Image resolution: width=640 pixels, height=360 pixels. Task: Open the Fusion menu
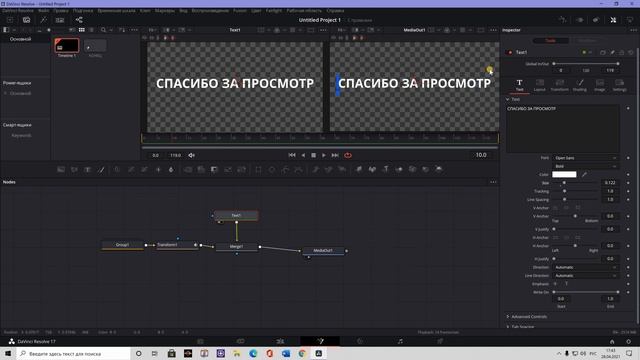point(240,11)
